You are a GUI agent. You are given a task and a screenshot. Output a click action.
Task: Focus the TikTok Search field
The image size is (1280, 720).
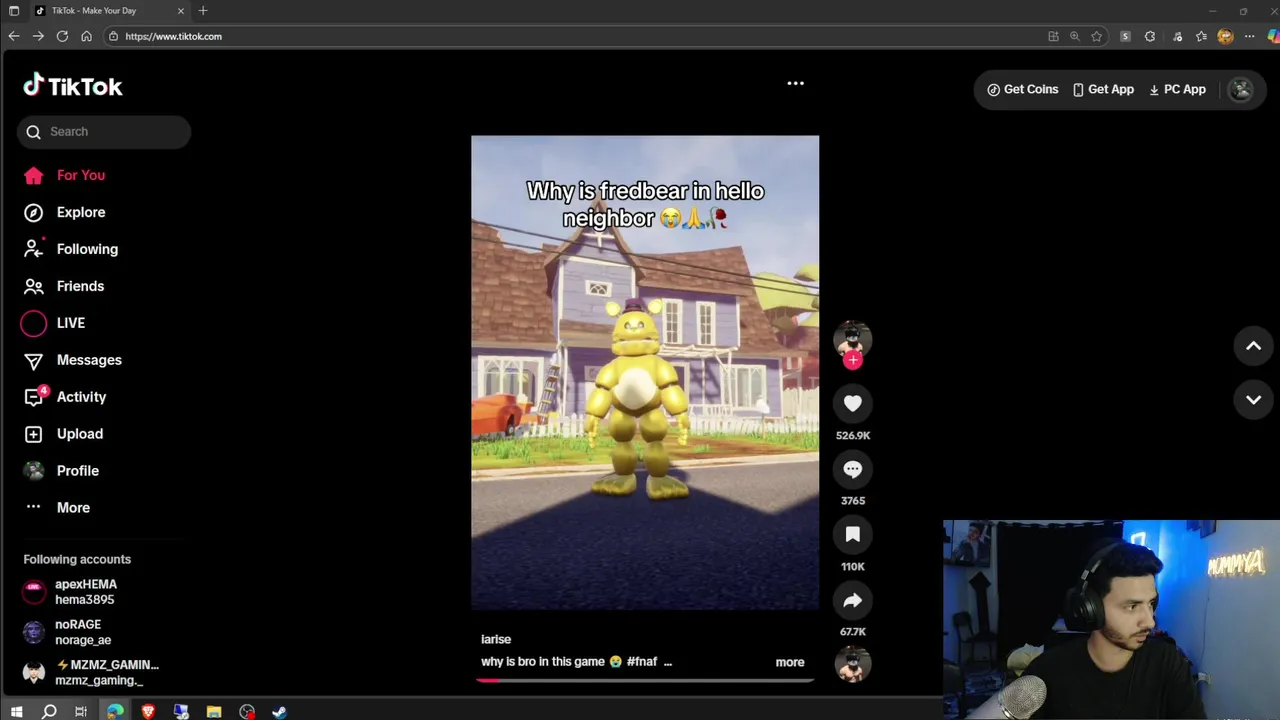[x=104, y=132]
